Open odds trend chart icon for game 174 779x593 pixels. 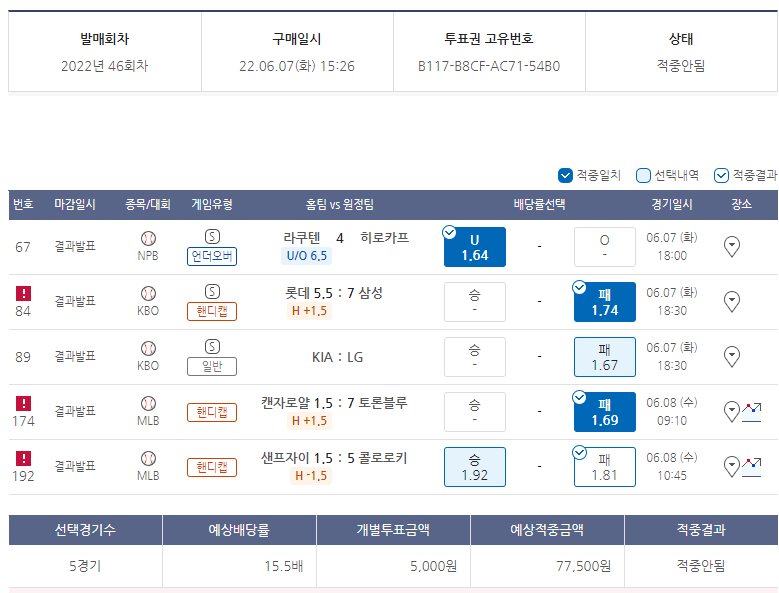[x=752, y=412]
